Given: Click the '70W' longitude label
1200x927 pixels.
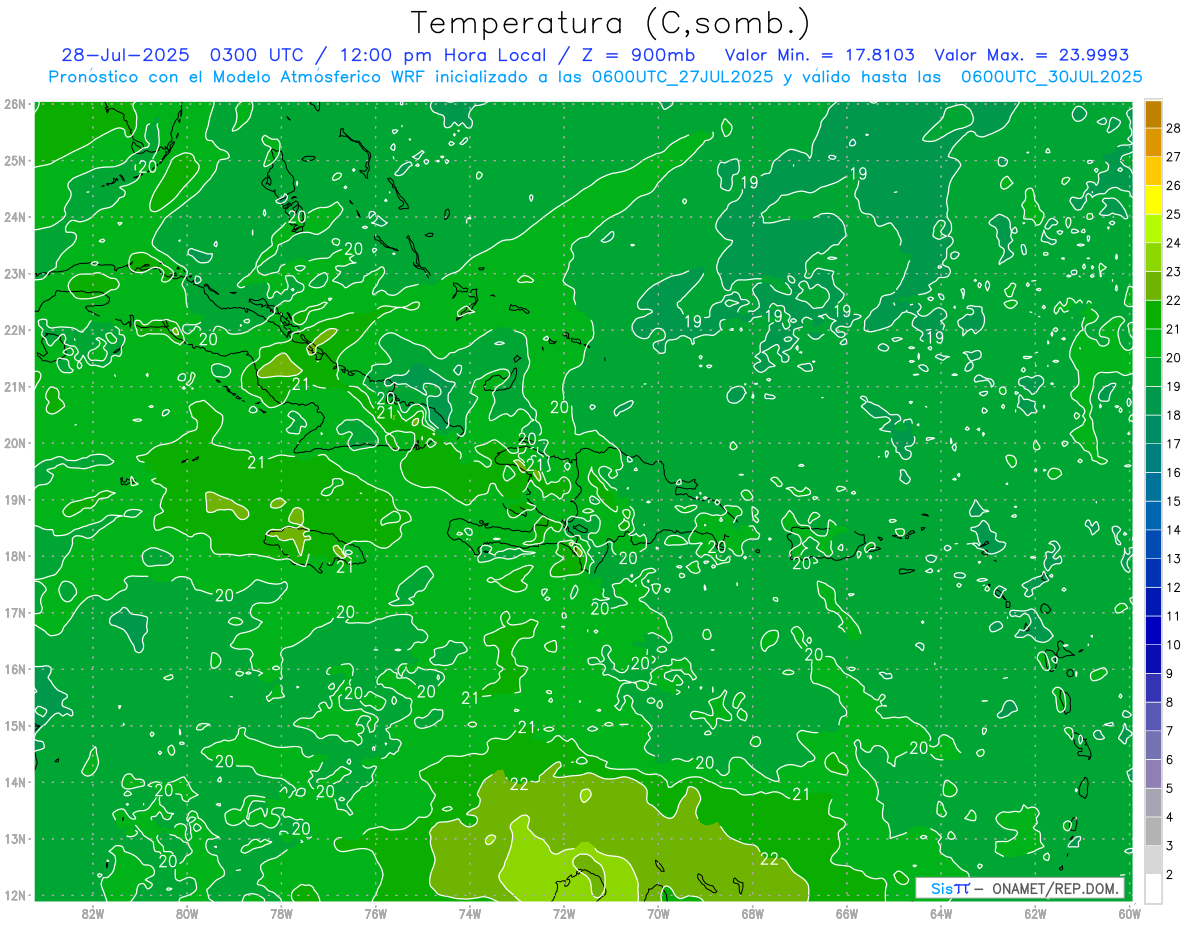Looking at the screenshot, I should (x=658, y=913).
